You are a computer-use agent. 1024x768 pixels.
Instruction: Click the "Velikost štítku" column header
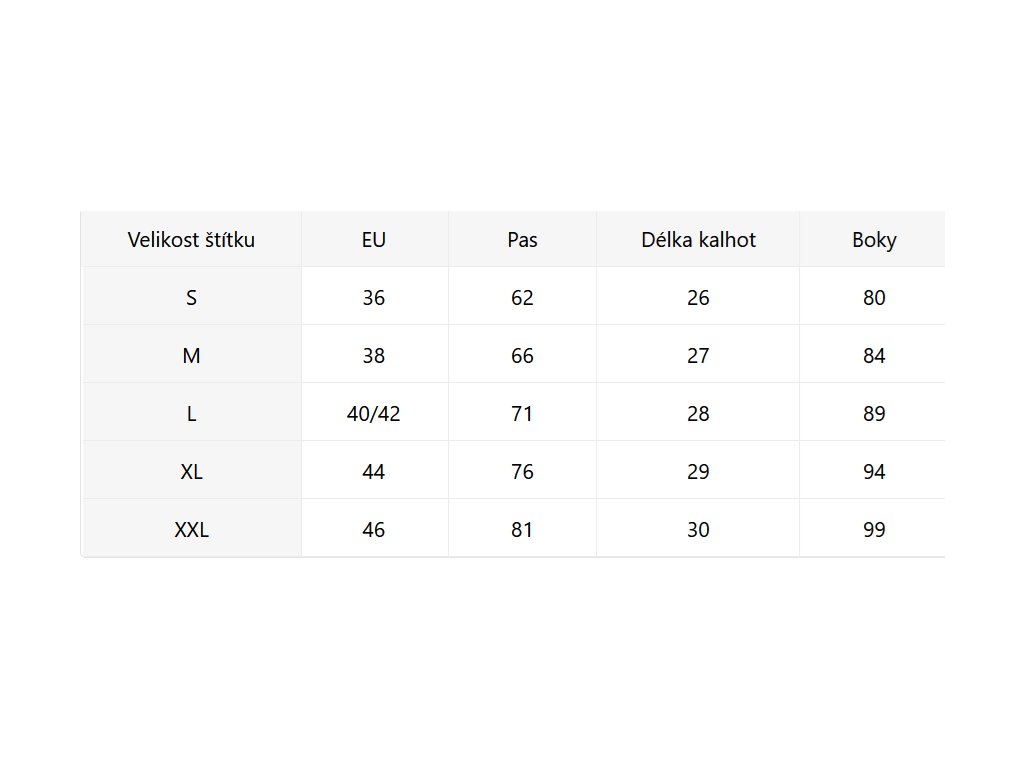(191, 240)
